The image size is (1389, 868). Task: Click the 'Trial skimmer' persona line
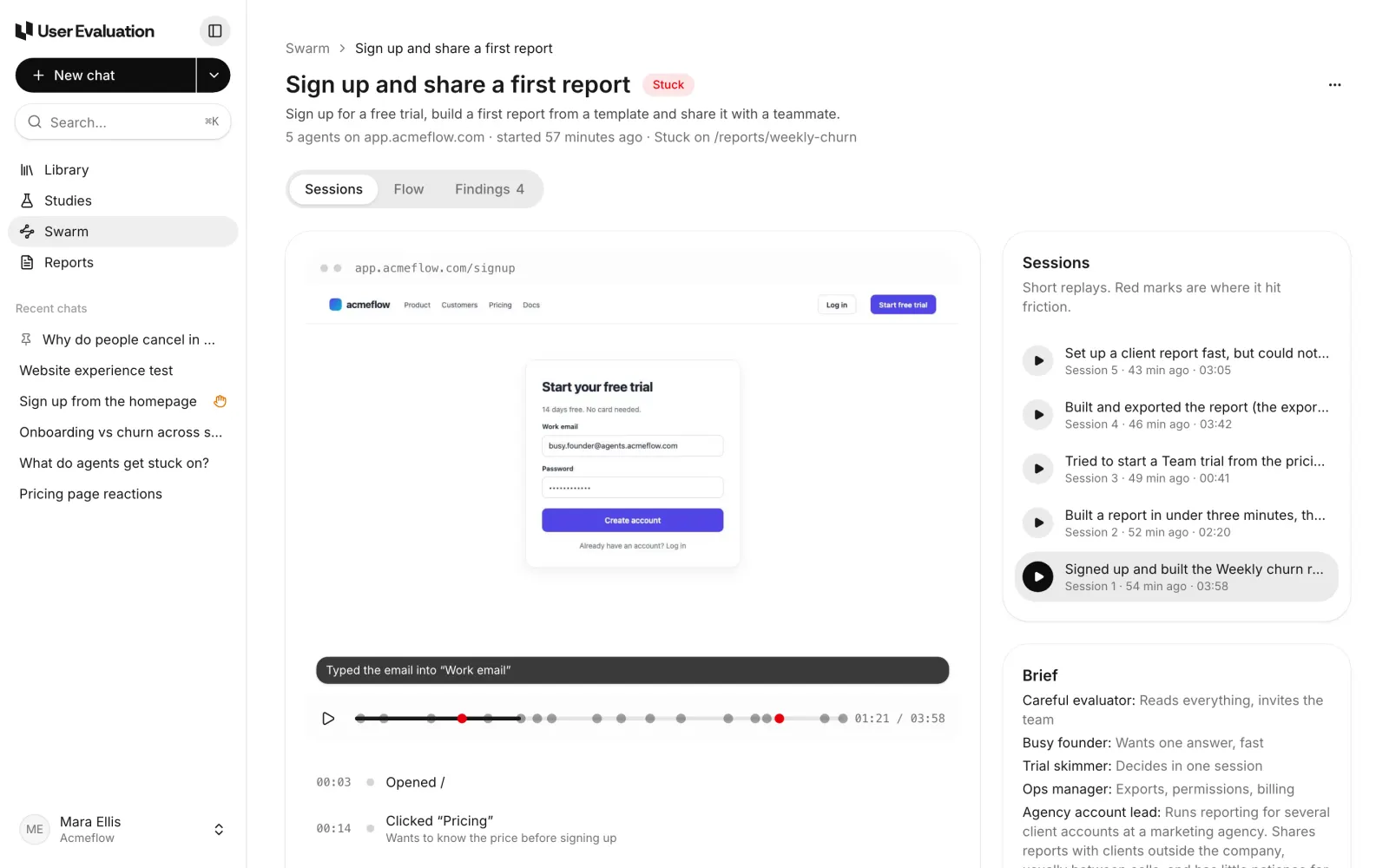(1142, 766)
